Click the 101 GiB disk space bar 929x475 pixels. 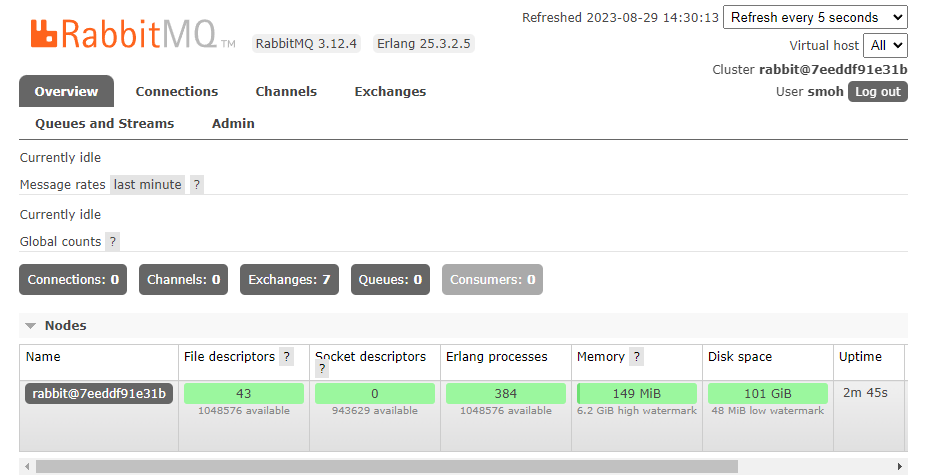pos(768,393)
